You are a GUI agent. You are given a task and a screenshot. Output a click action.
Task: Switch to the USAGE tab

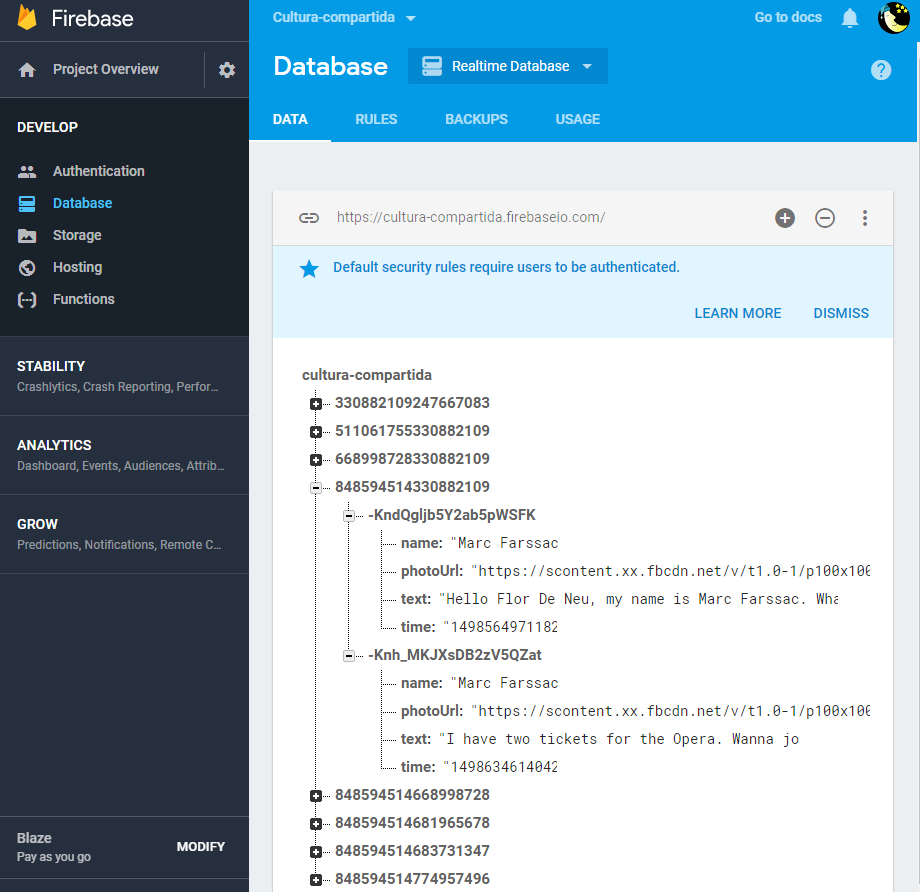[577, 119]
